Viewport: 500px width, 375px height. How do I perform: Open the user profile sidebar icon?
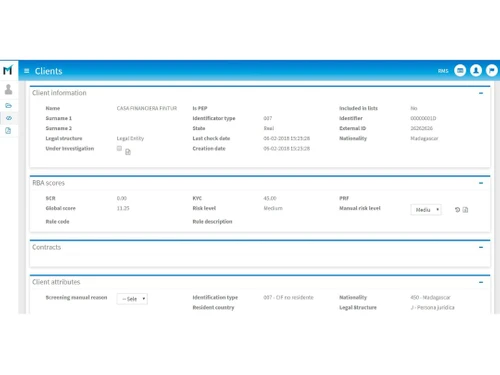tap(9, 89)
